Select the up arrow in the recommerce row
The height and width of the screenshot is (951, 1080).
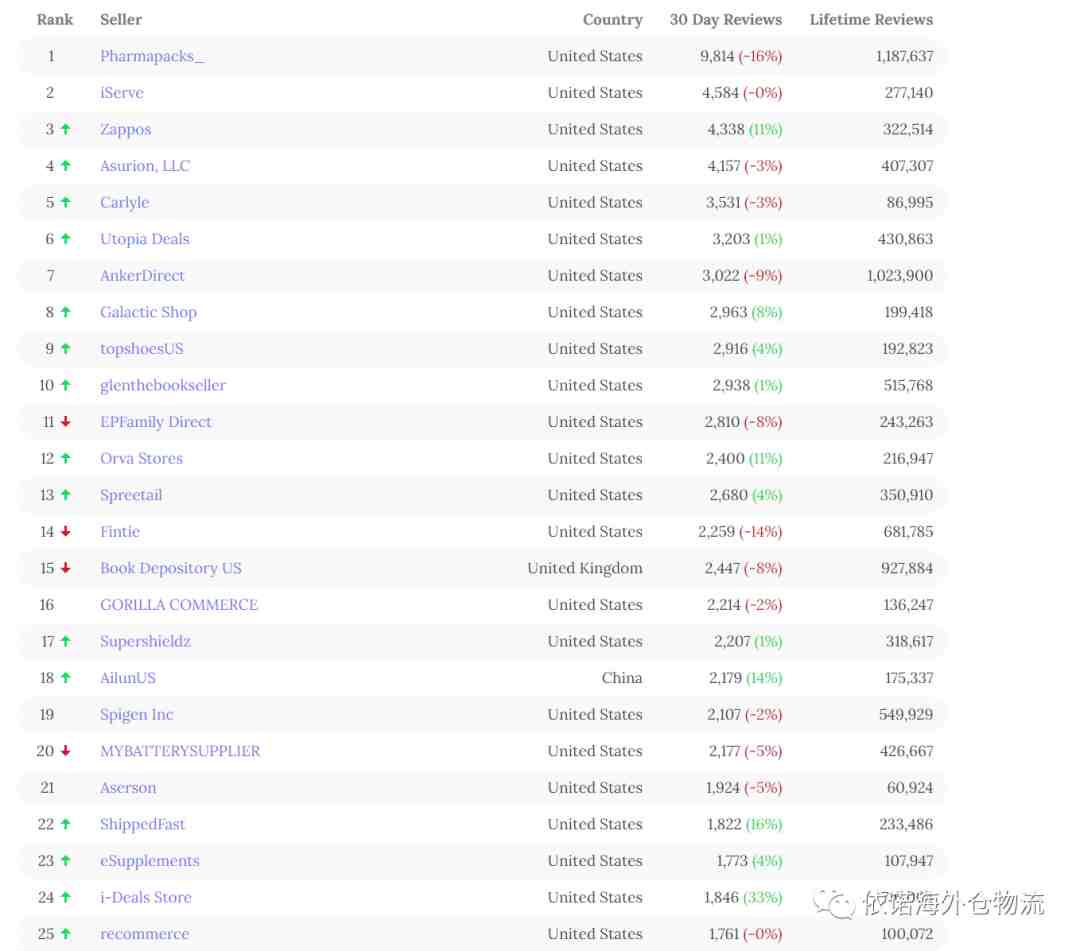click(65, 934)
